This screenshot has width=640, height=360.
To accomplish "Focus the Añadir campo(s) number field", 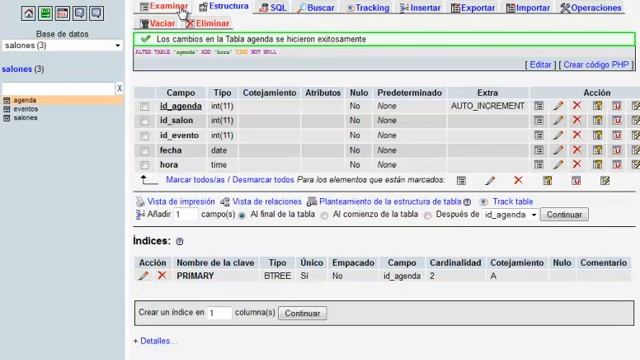I will [186, 214].
